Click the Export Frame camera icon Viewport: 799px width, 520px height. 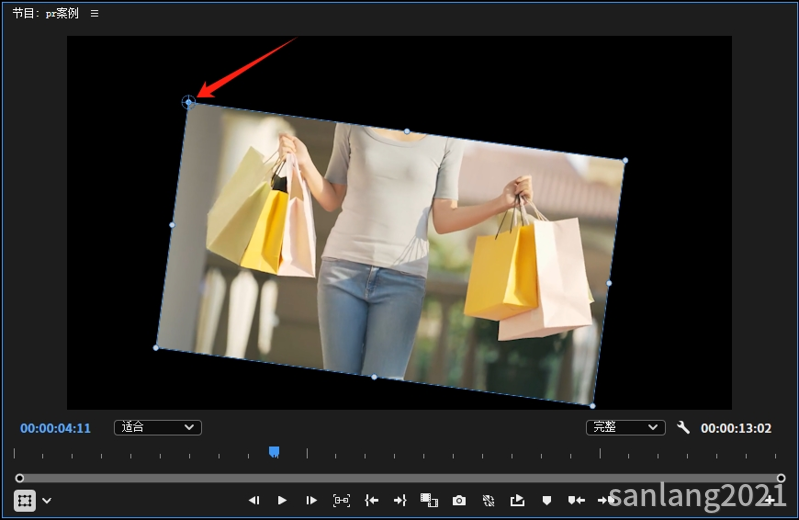[459, 500]
